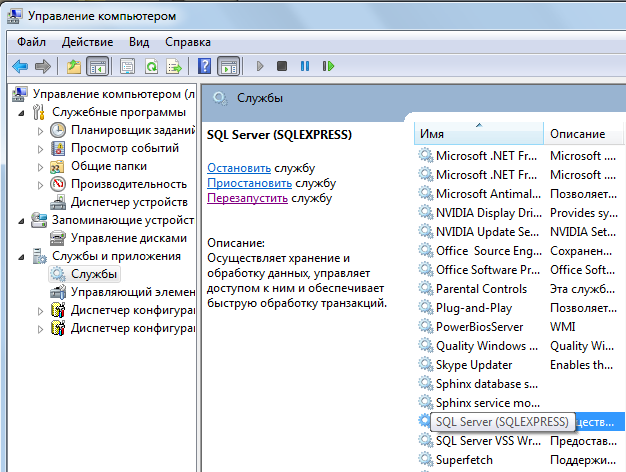Click the Stop service square button

282,66
